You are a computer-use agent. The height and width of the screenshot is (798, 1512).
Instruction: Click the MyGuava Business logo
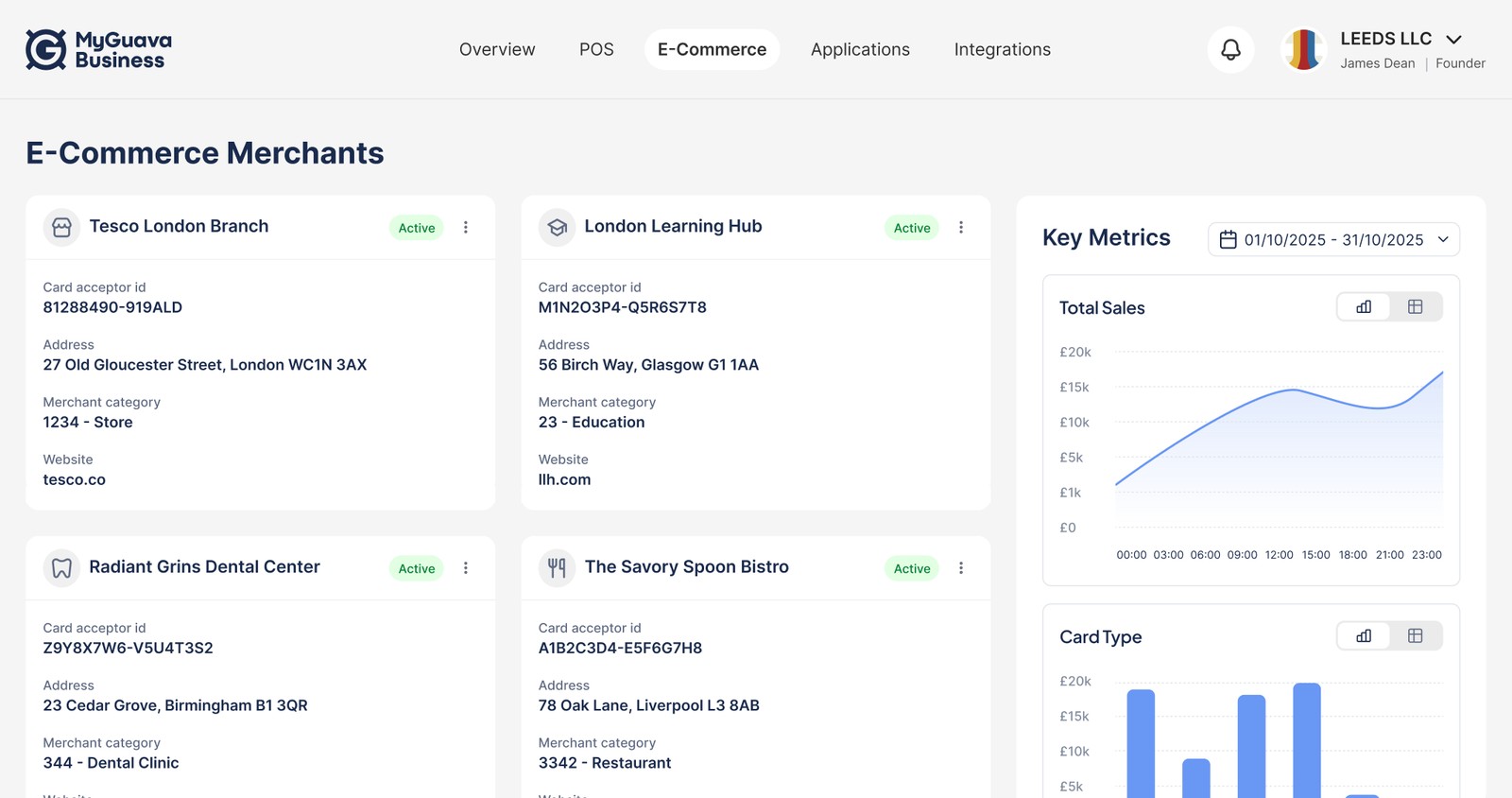coord(98,49)
